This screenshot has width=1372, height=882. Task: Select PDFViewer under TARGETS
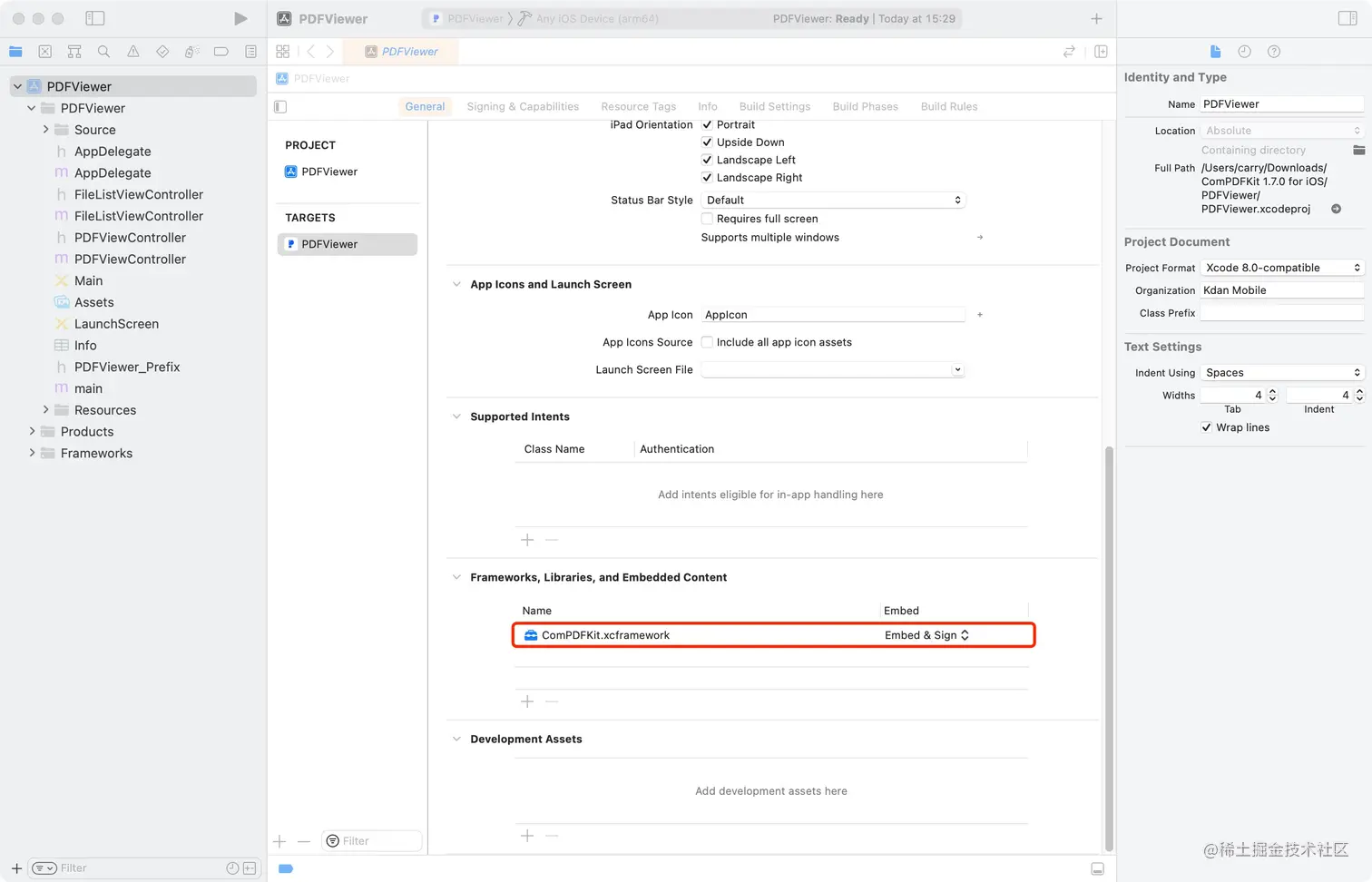(x=348, y=244)
